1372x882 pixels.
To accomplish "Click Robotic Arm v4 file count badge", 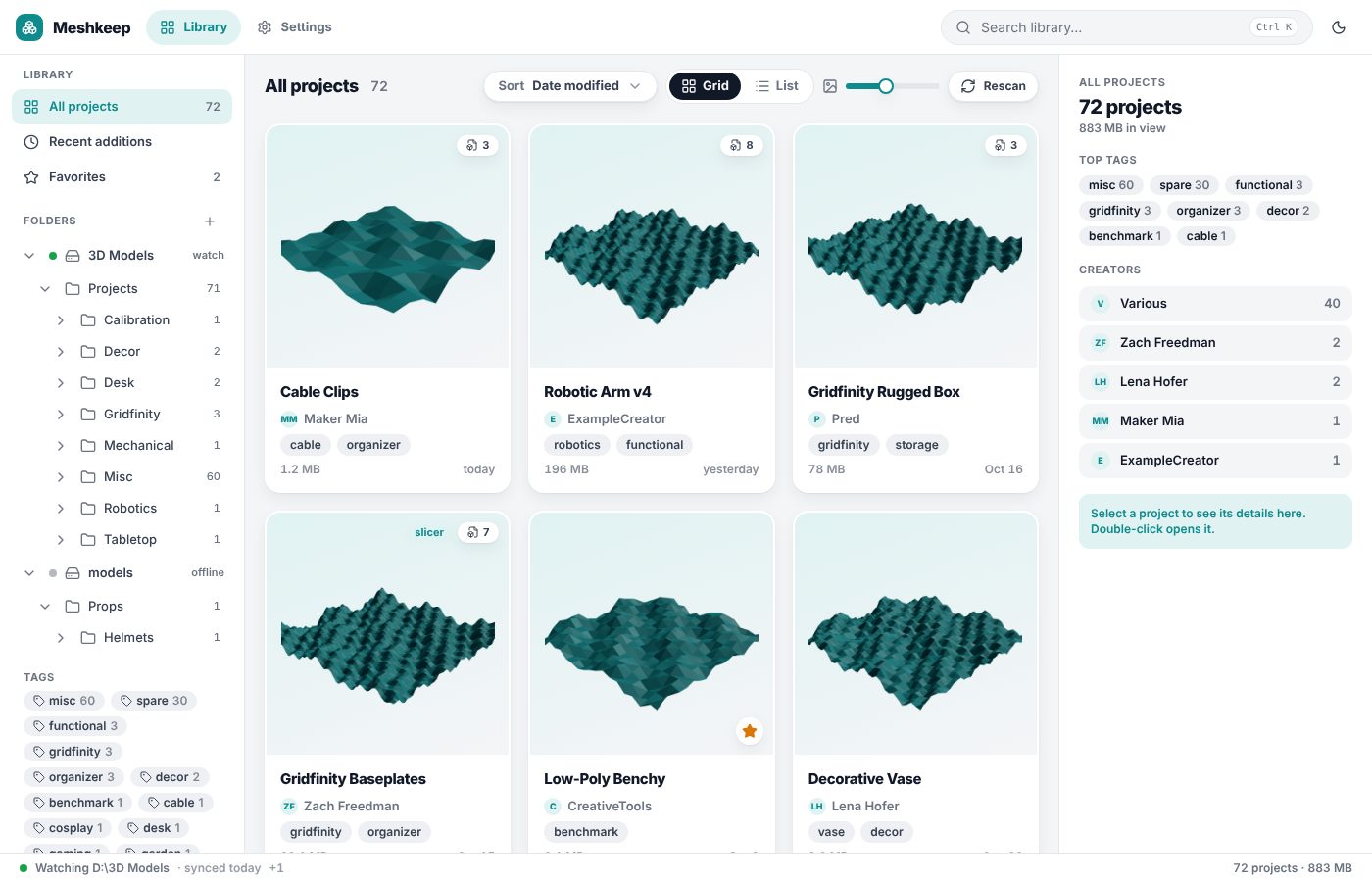I will click(x=742, y=145).
